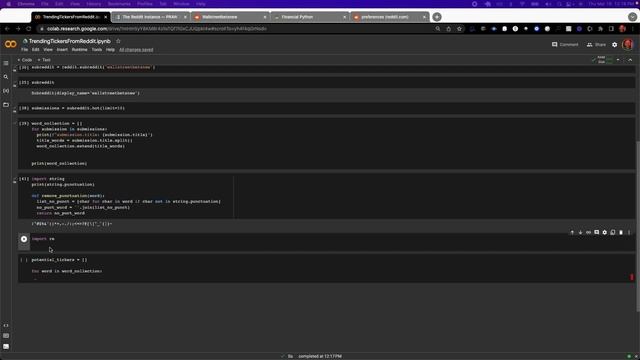
Task: Open the Edit menu in Colab
Action: tap(36, 50)
